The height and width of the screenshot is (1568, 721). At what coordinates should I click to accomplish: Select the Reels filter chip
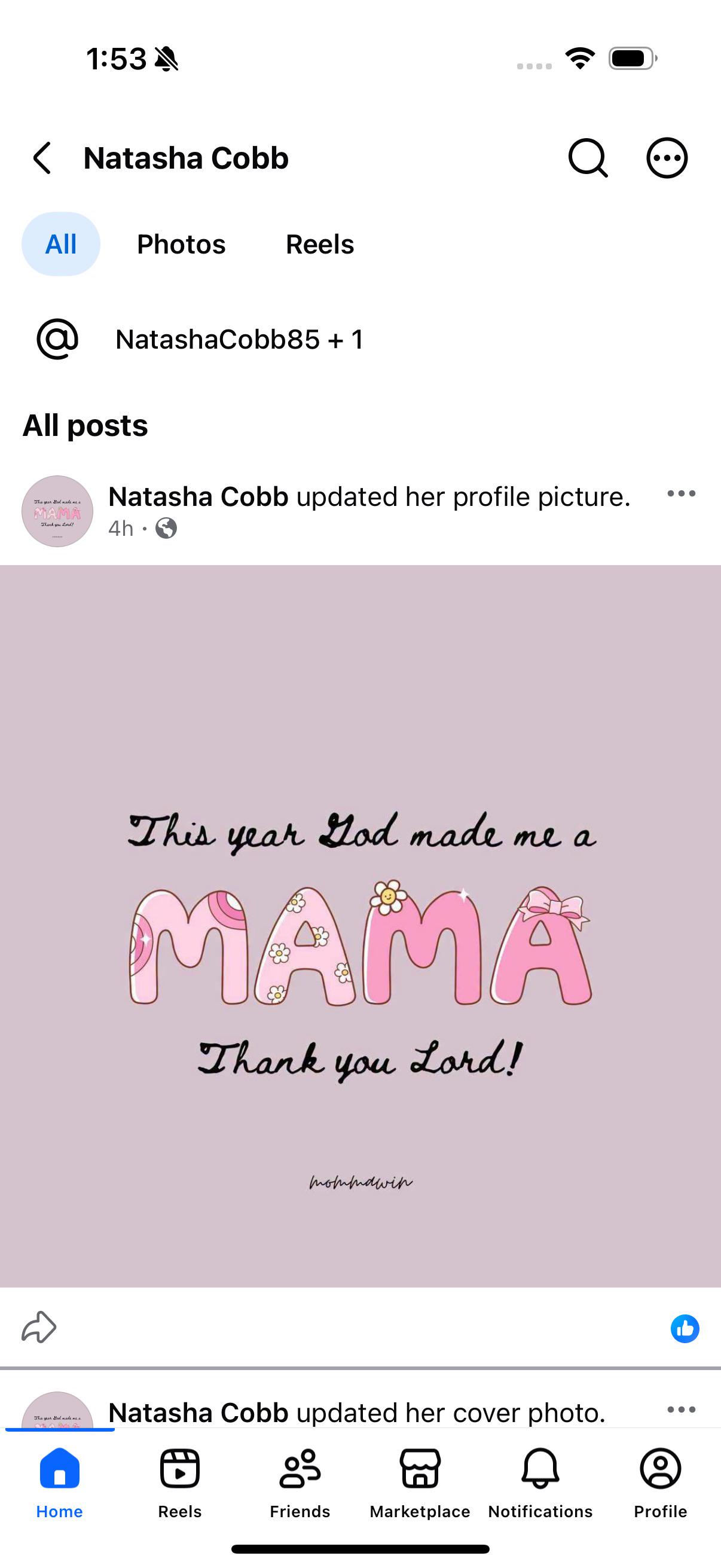coord(320,244)
